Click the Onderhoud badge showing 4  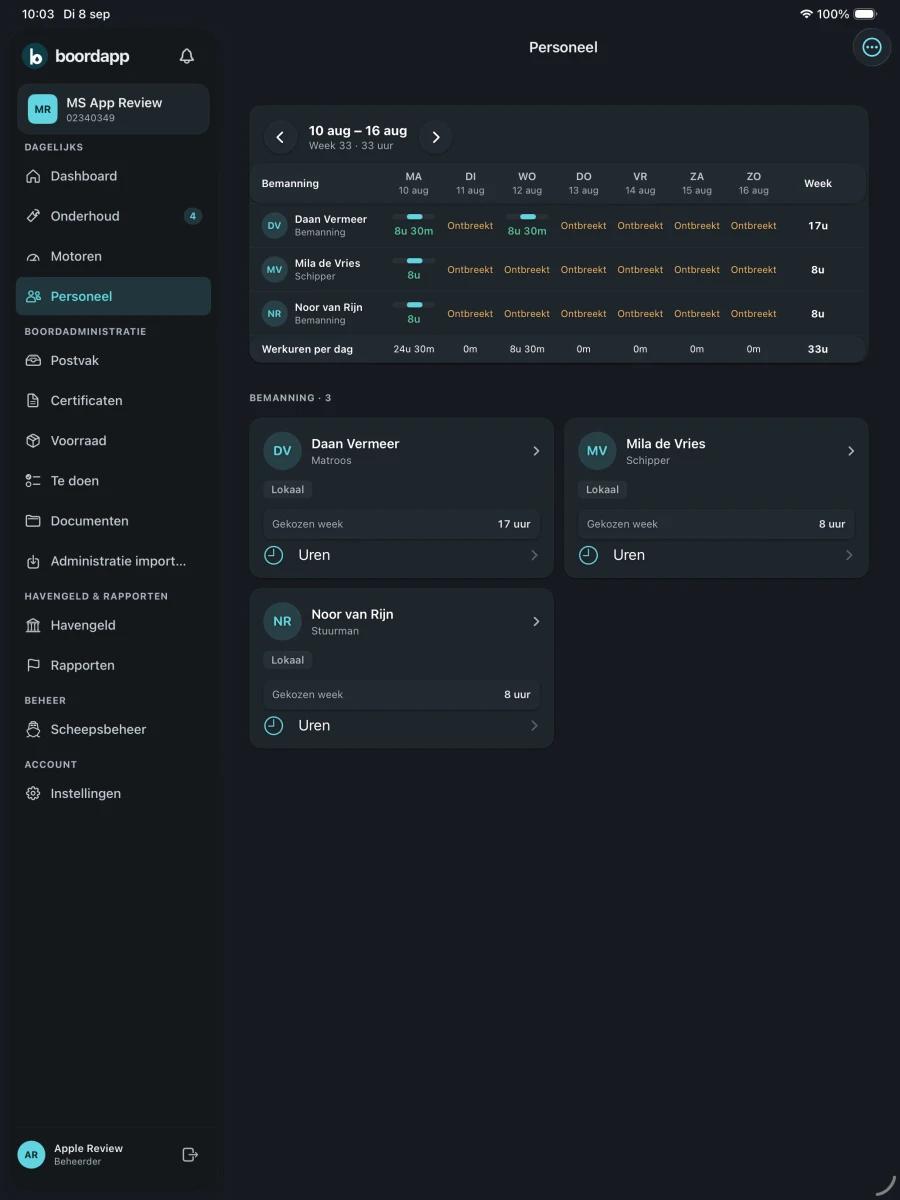pyautogui.click(x=193, y=216)
